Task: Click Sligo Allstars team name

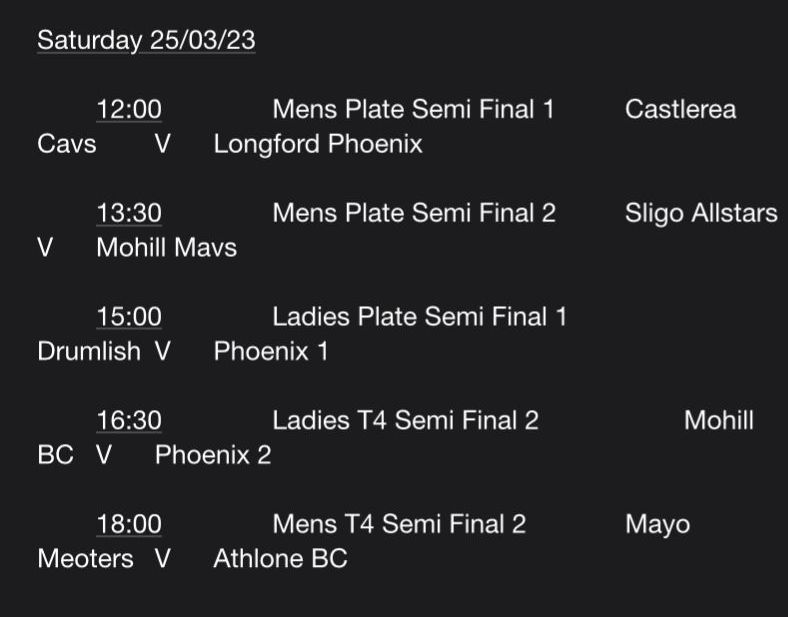Action: click(x=702, y=213)
